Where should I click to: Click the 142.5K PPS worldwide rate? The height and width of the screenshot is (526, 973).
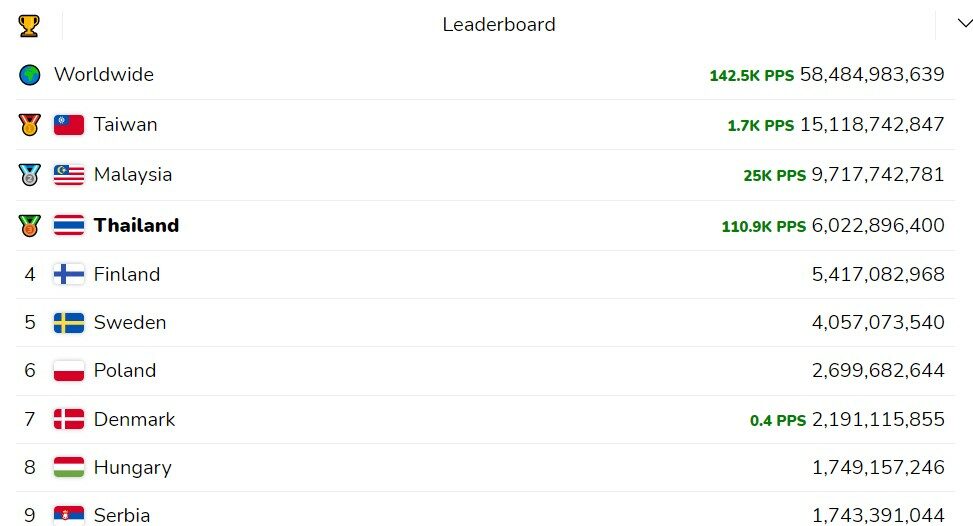(x=751, y=76)
